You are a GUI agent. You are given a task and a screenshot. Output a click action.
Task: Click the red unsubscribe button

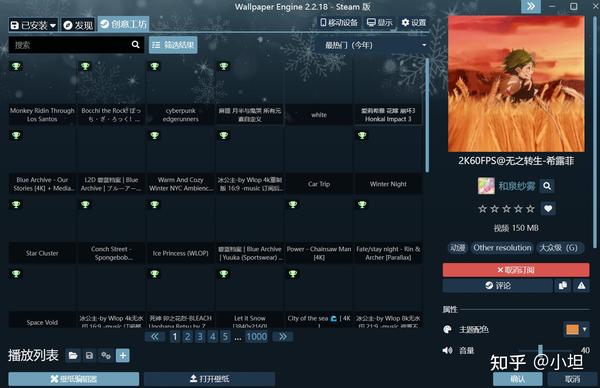(516, 270)
